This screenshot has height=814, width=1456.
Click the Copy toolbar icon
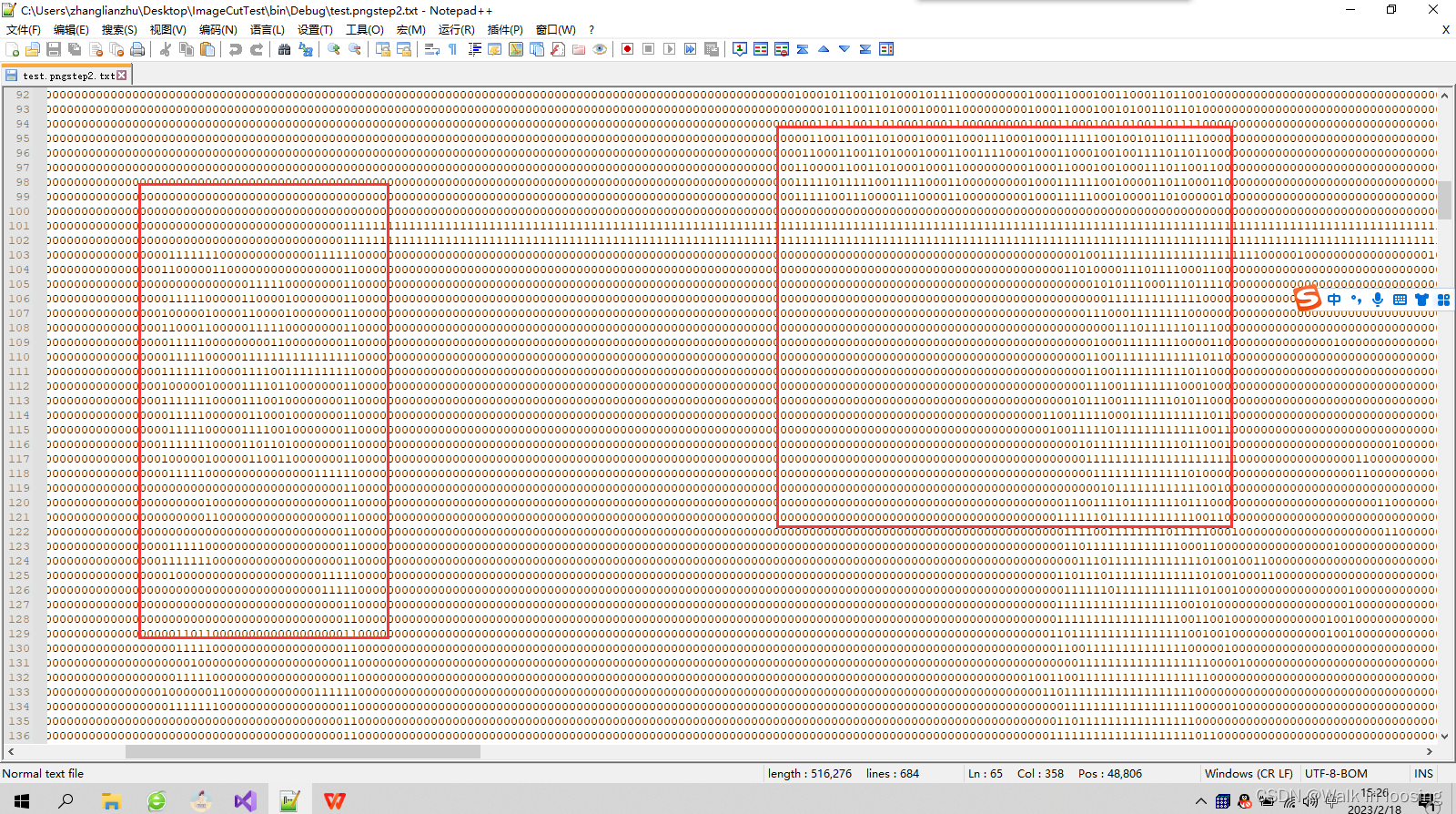coord(187,49)
